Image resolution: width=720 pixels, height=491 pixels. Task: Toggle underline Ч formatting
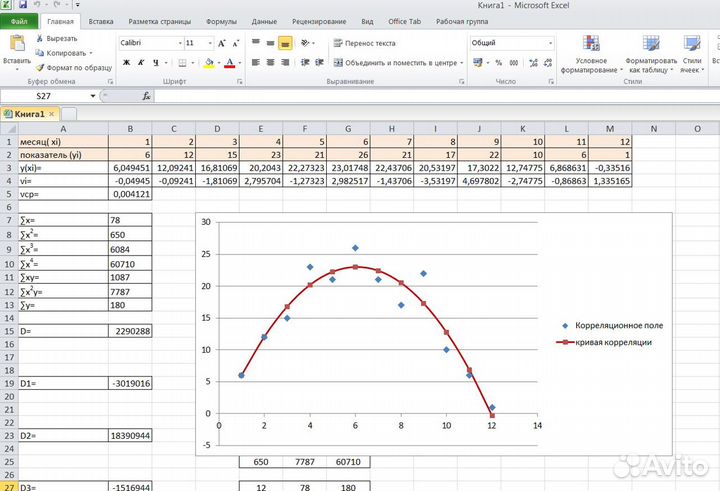156,62
